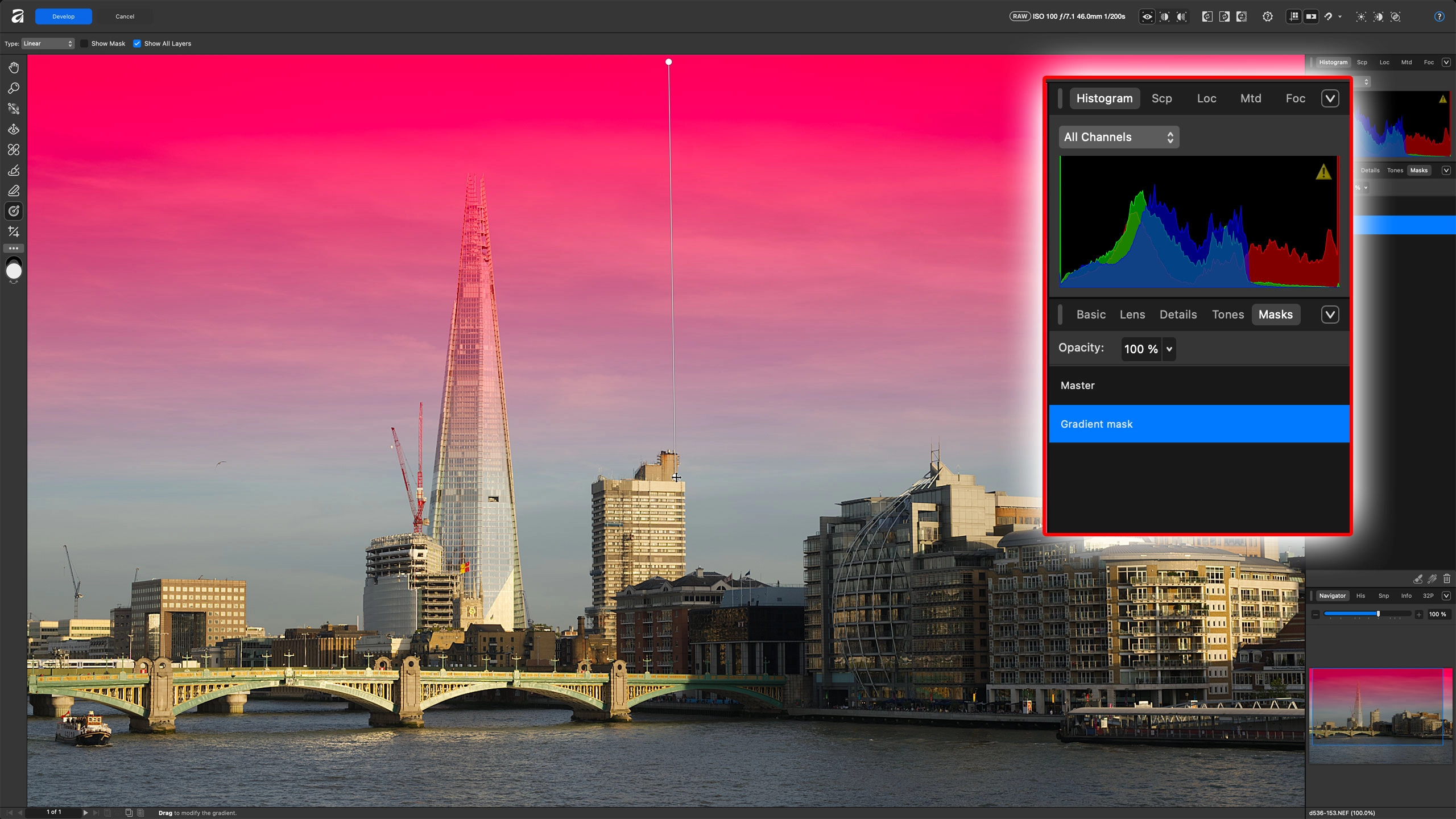Viewport: 1456px width, 819px height.
Task: Click the blue Develop button
Action: click(x=63, y=16)
